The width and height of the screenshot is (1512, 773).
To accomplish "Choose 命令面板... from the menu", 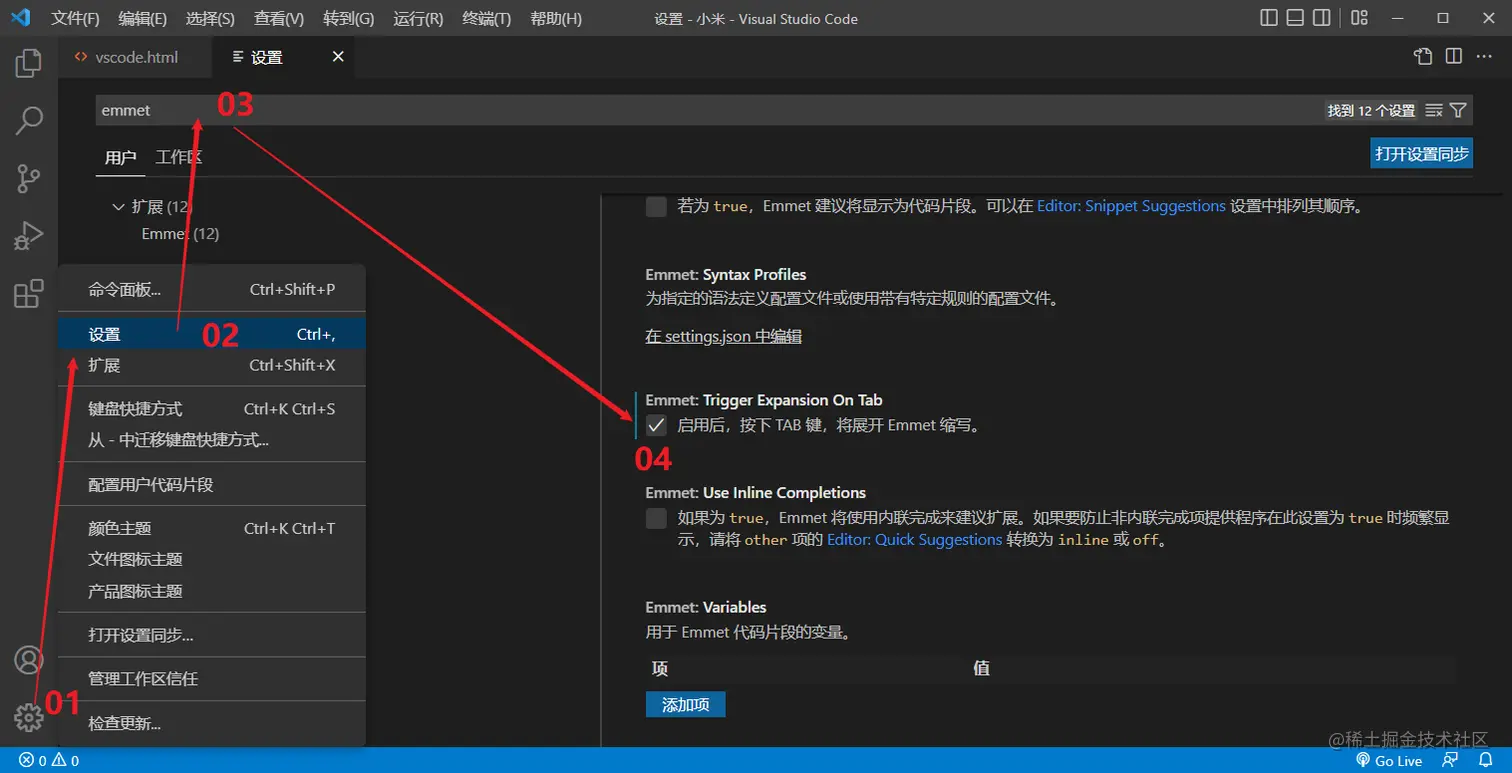I will (x=212, y=290).
